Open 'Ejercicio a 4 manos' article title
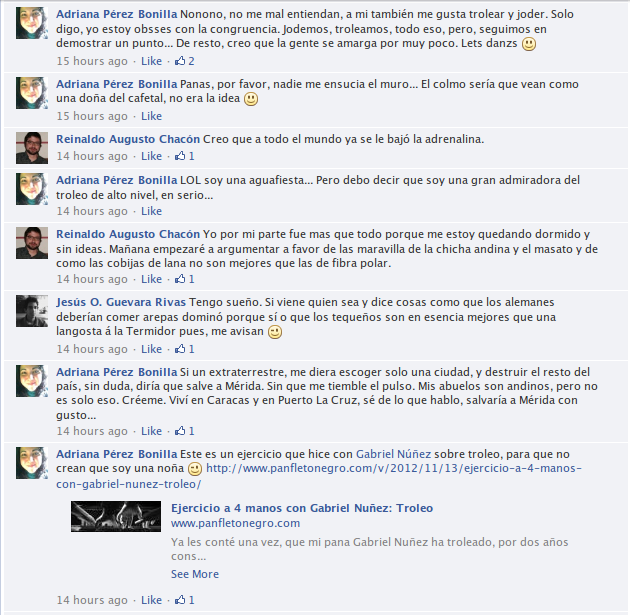630x615 pixels. [302, 508]
